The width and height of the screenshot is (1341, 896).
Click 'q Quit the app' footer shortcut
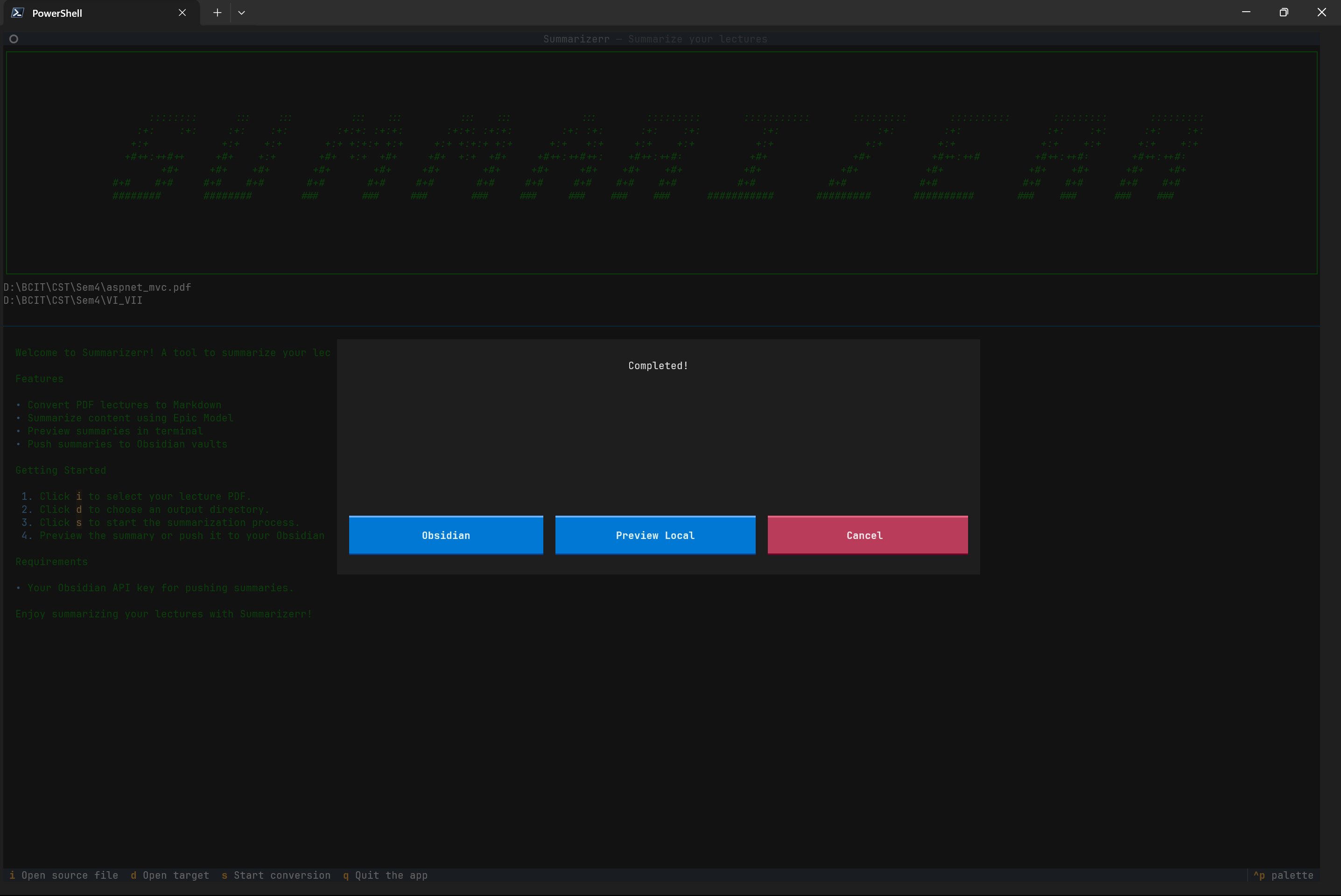pos(385,875)
